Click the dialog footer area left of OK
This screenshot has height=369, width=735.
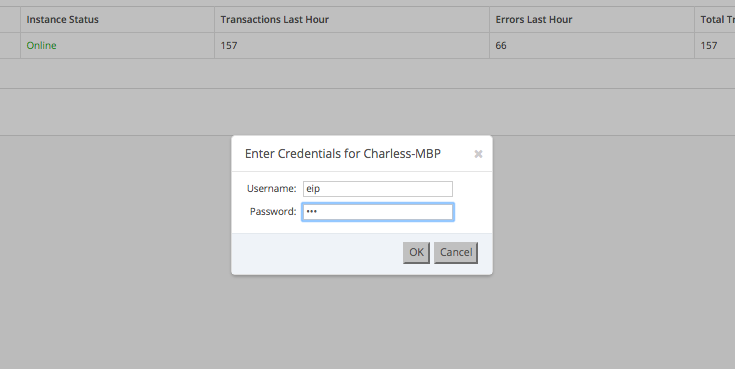click(317, 253)
